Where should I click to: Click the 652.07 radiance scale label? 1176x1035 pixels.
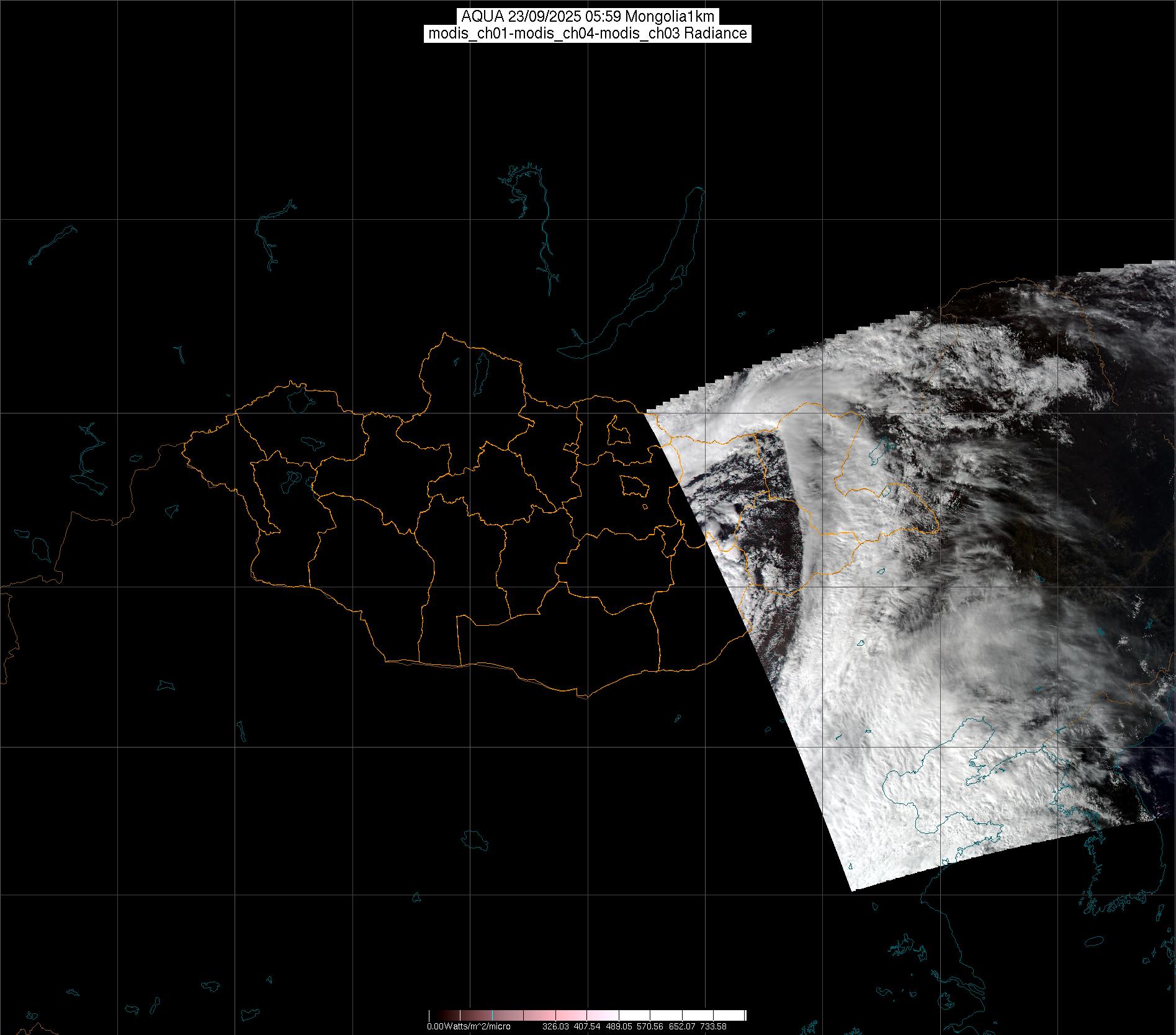(x=683, y=1026)
